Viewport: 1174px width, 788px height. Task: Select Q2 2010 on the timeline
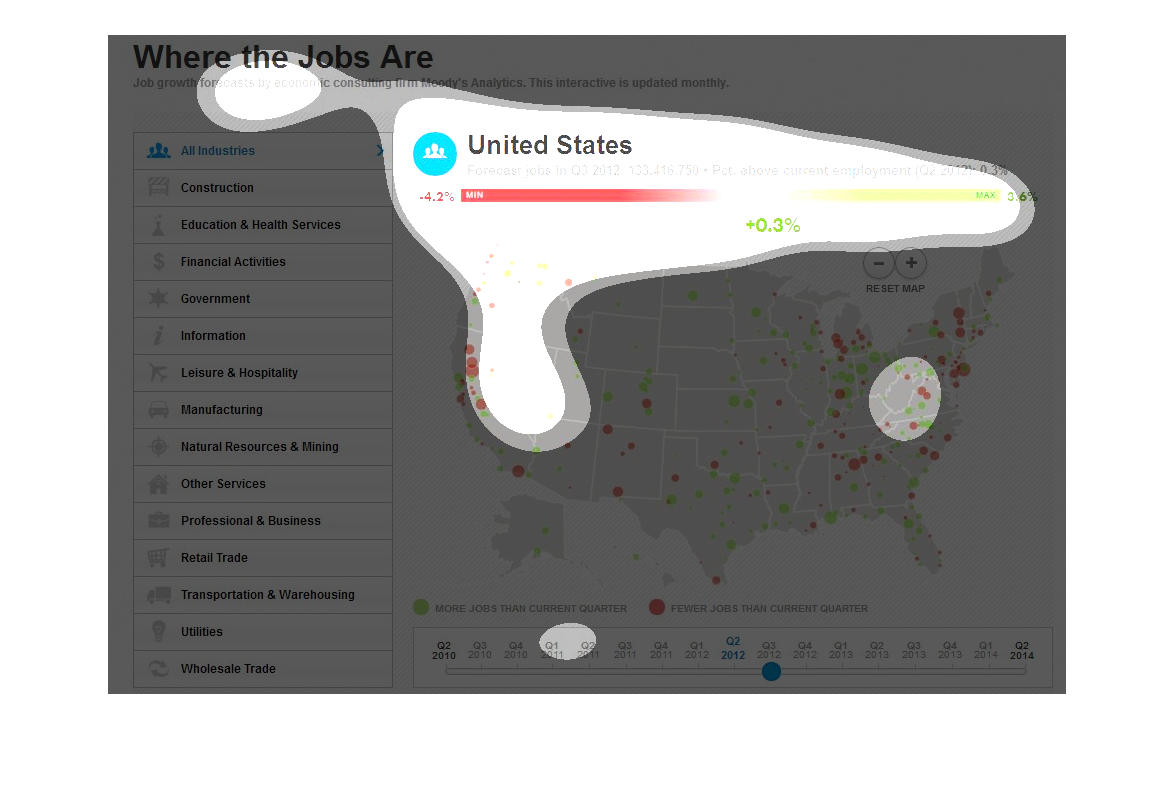click(444, 650)
